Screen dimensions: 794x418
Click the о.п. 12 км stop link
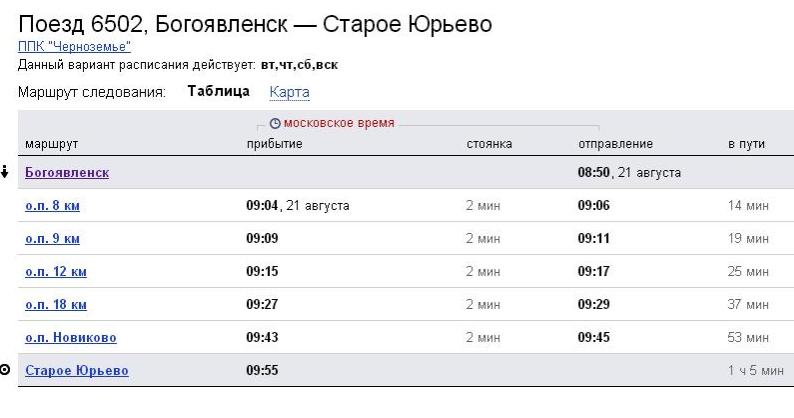pyautogui.click(x=55, y=272)
